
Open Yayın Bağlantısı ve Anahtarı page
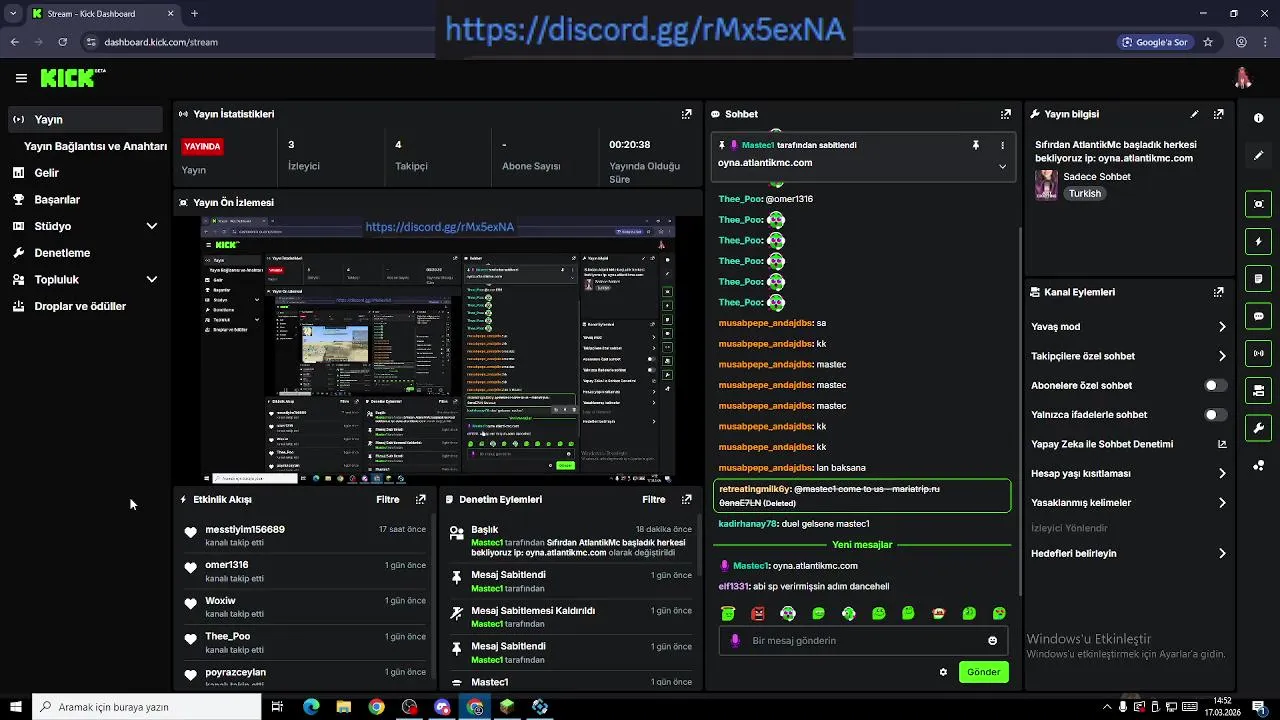tap(95, 146)
